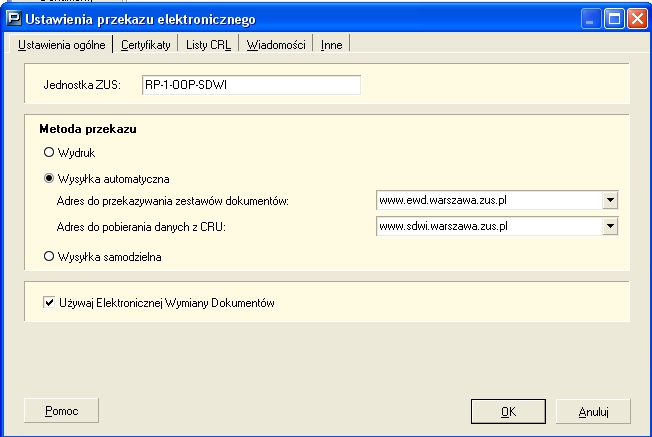The width and height of the screenshot is (652, 437).
Task: Open the Listy CRL tab
Action: pyautogui.click(x=209, y=45)
